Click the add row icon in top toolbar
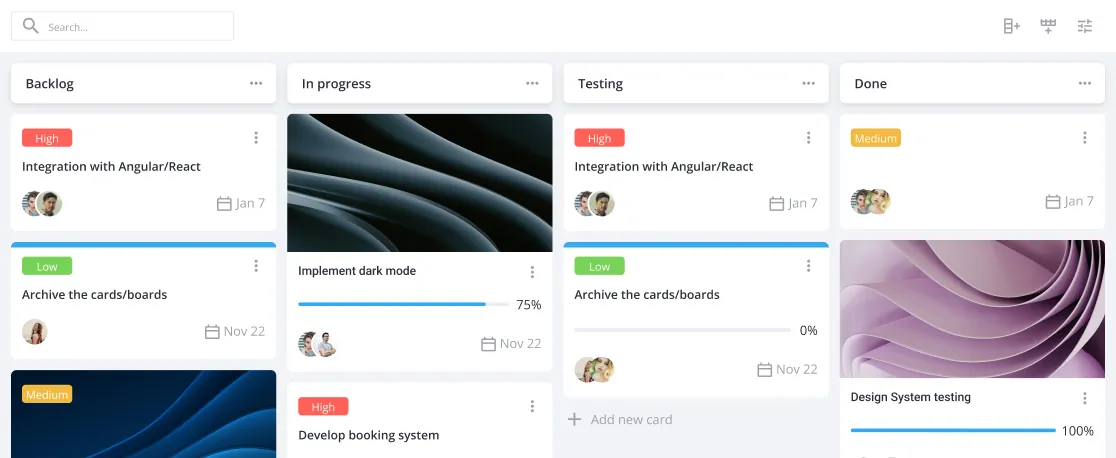Screen dimensions: 1116x458 pyautogui.click(x=1048, y=26)
